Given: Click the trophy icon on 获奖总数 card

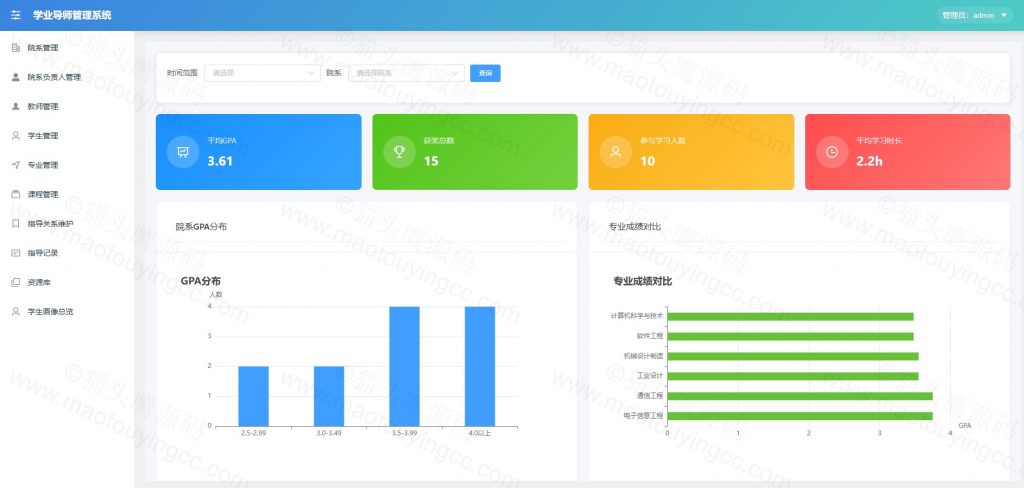Looking at the screenshot, I should [399, 152].
